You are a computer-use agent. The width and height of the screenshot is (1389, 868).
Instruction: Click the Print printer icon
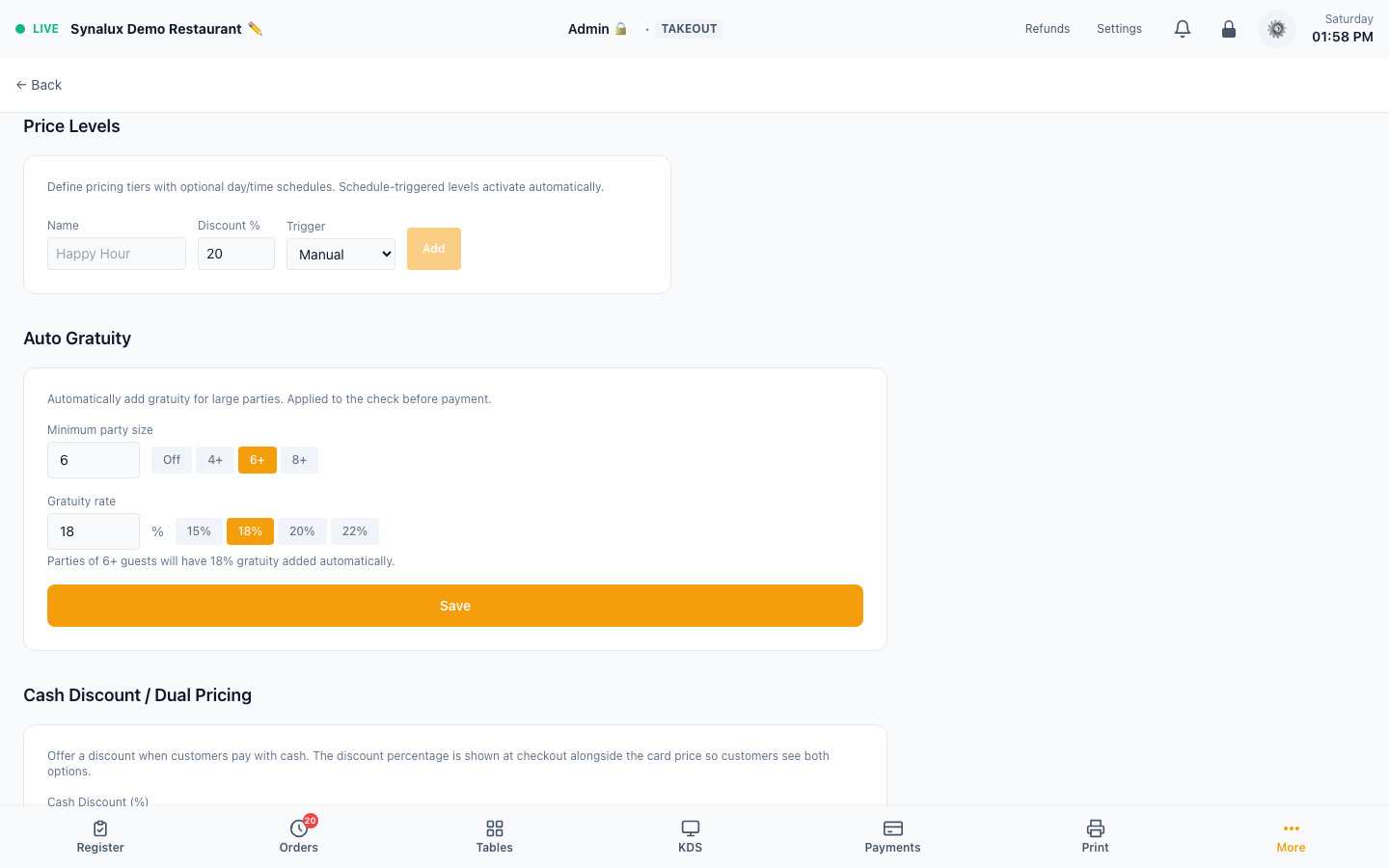click(x=1096, y=828)
